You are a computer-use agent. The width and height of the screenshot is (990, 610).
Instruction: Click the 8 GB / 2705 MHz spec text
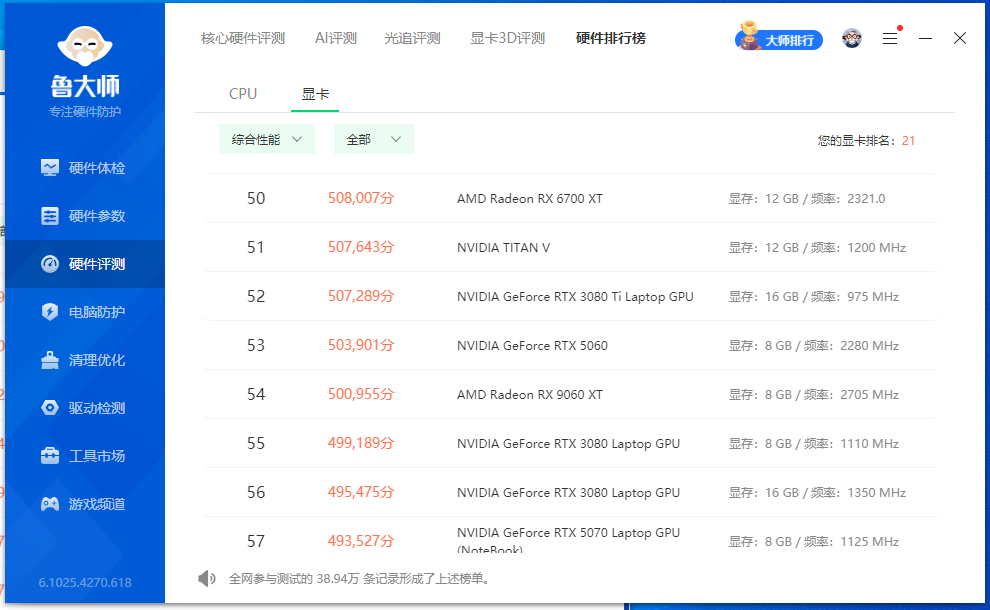click(814, 395)
